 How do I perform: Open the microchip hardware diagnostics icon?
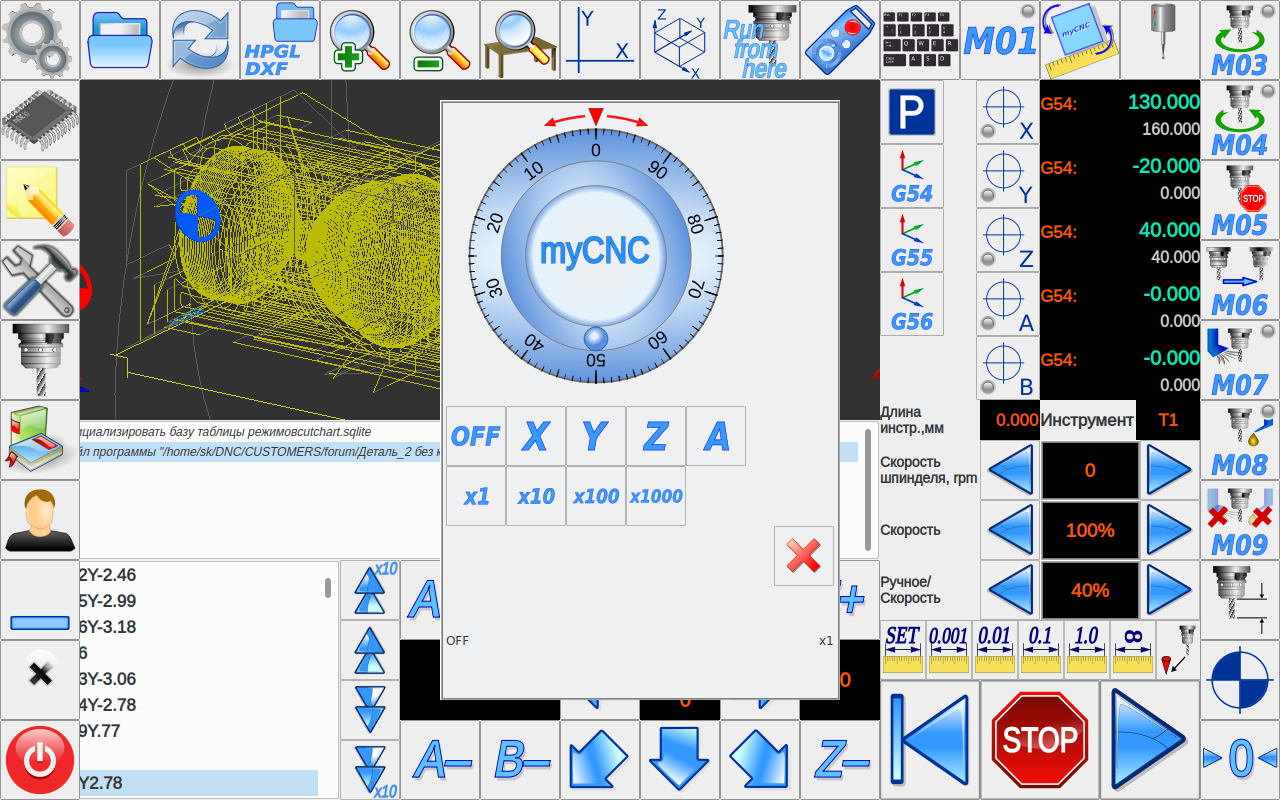point(40,120)
